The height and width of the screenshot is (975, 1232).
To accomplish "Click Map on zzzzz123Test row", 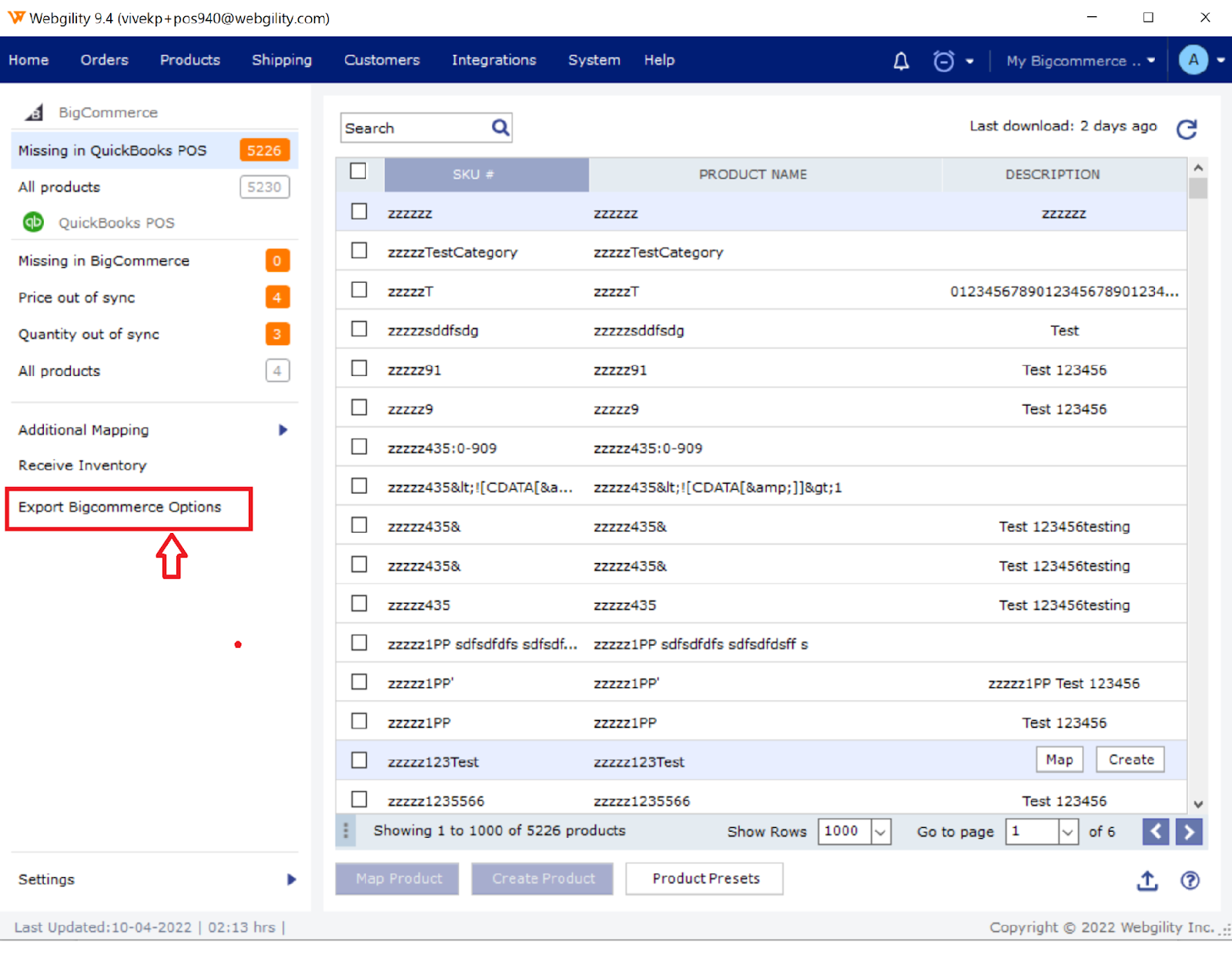I will pyautogui.click(x=1060, y=759).
